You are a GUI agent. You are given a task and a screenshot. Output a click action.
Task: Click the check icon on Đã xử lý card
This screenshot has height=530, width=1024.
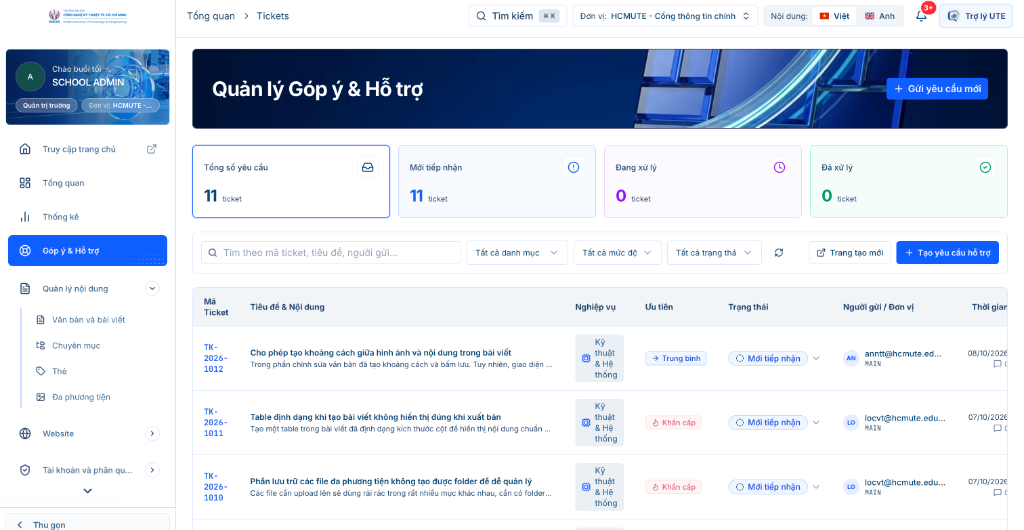(985, 167)
